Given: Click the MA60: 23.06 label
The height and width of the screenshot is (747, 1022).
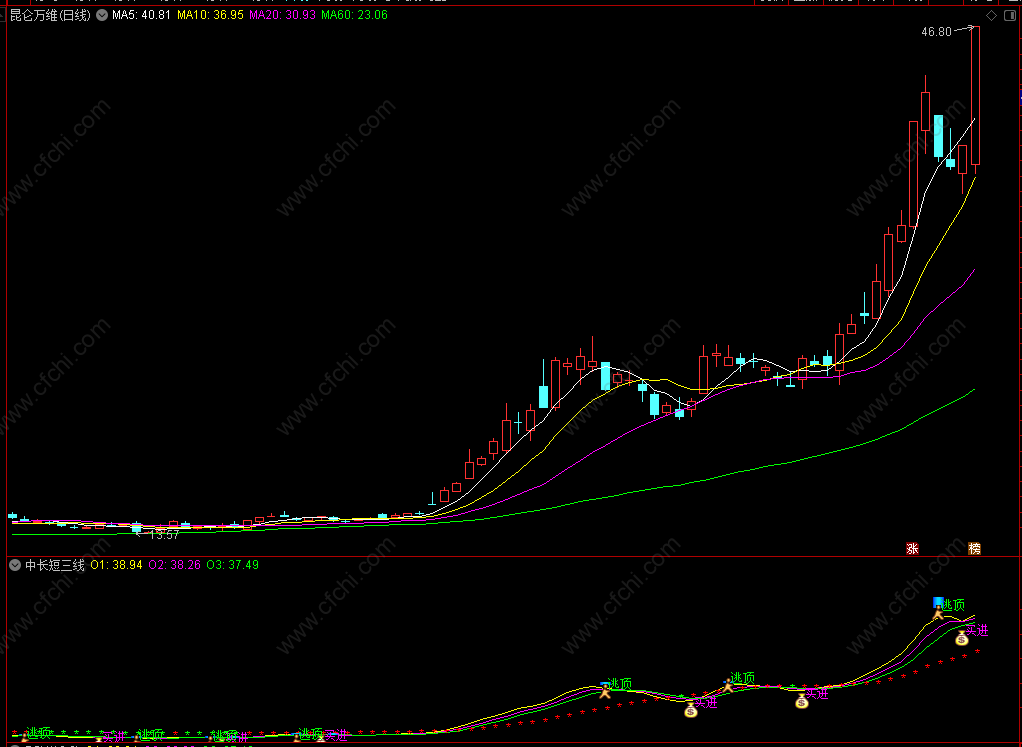Looking at the screenshot, I should coord(355,15).
